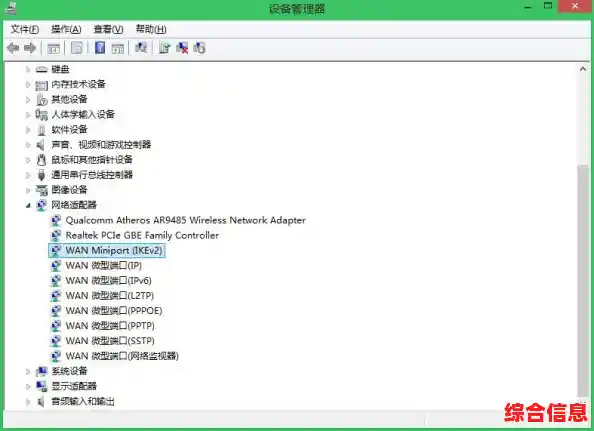Image resolution: width=594 pixels, height=431 pixels.
Task: Expand the 其他设备 node arrow
Action: 28,100
